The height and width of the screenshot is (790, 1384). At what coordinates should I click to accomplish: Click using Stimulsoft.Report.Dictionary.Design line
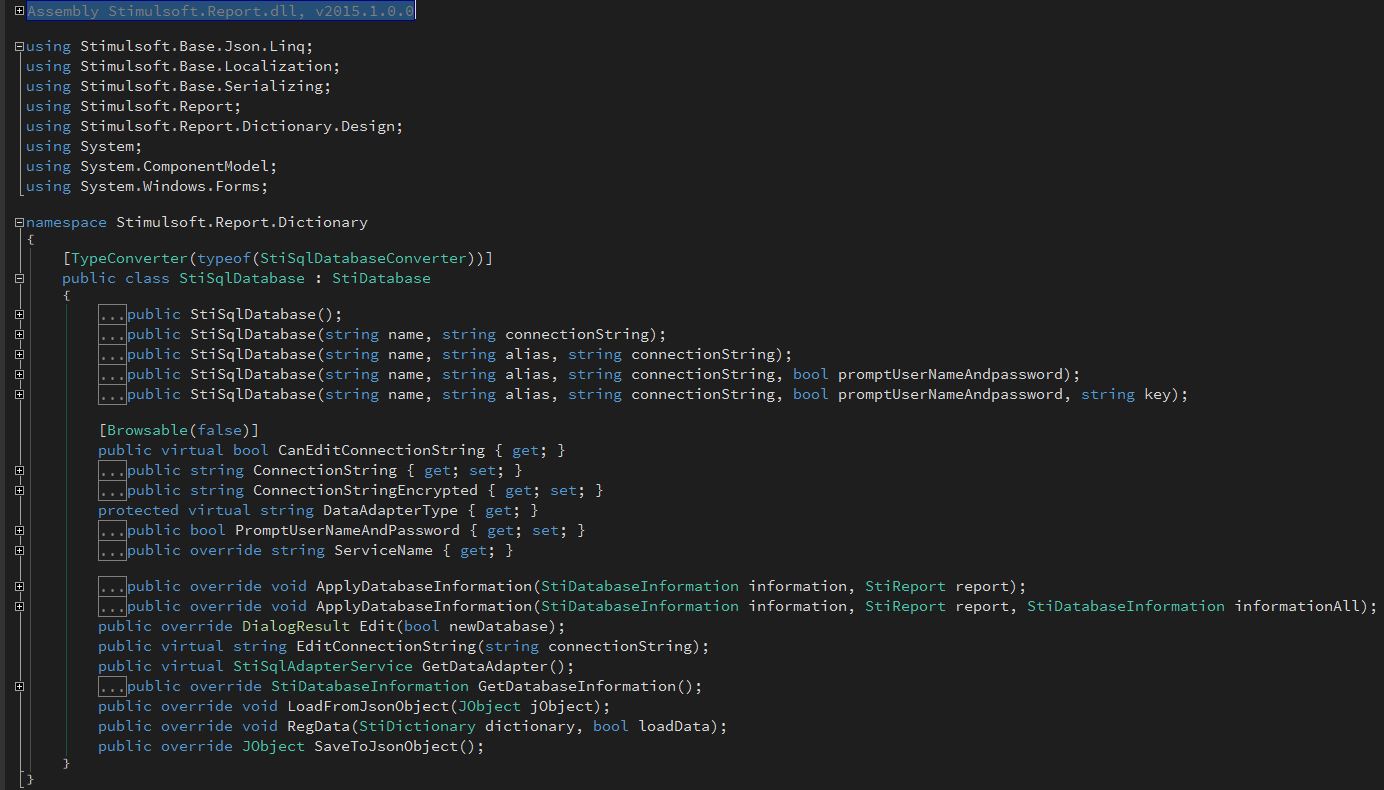point(214,126)
